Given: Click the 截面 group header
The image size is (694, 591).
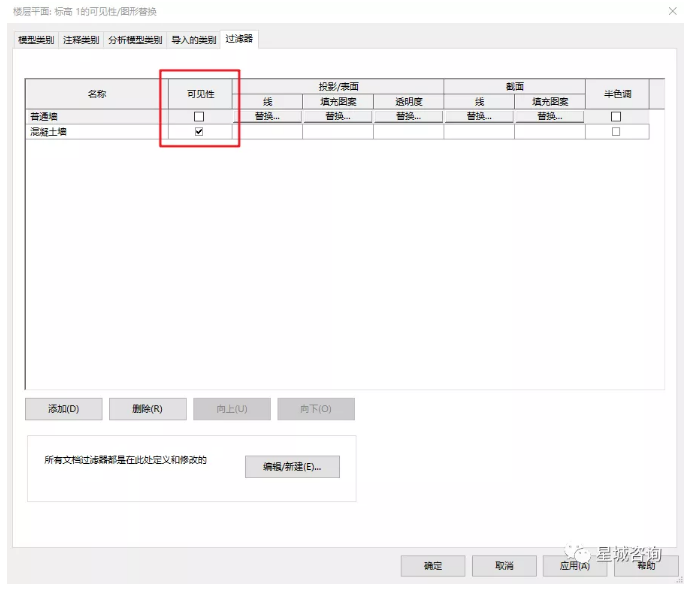Looking at the screenshot, I should tap(515, 86).
